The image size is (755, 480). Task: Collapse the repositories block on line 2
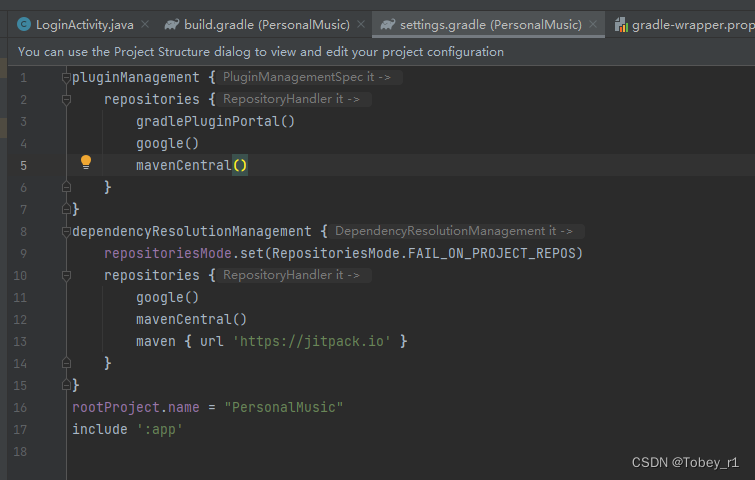pos(66,100)
